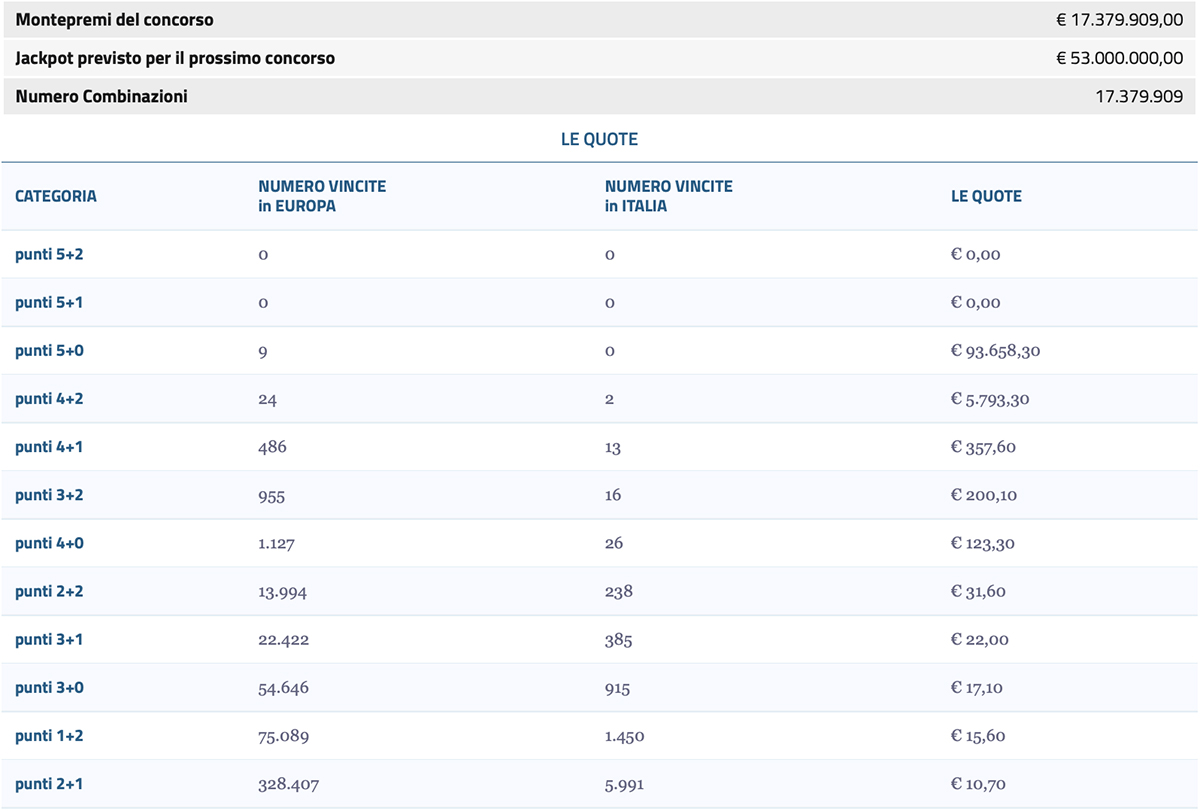The width and height of the screenshot is (1200, 811).
Task: Click the 'punti 5+0' category
Action: coord(49,351)
